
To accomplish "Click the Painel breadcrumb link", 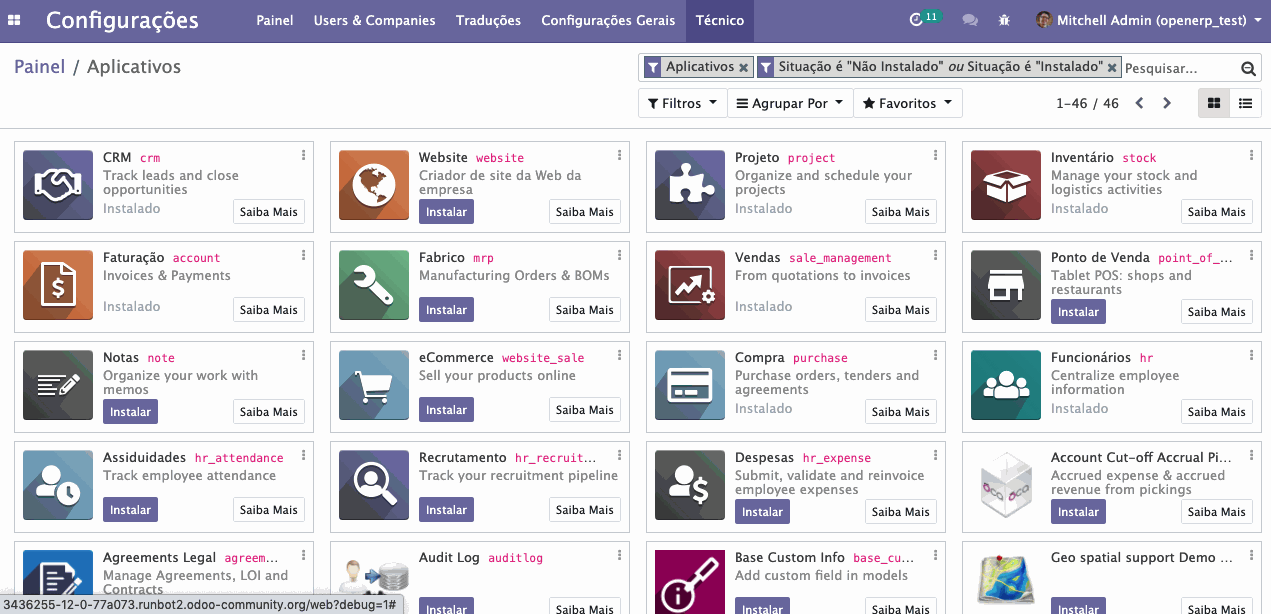I will 39,67.
